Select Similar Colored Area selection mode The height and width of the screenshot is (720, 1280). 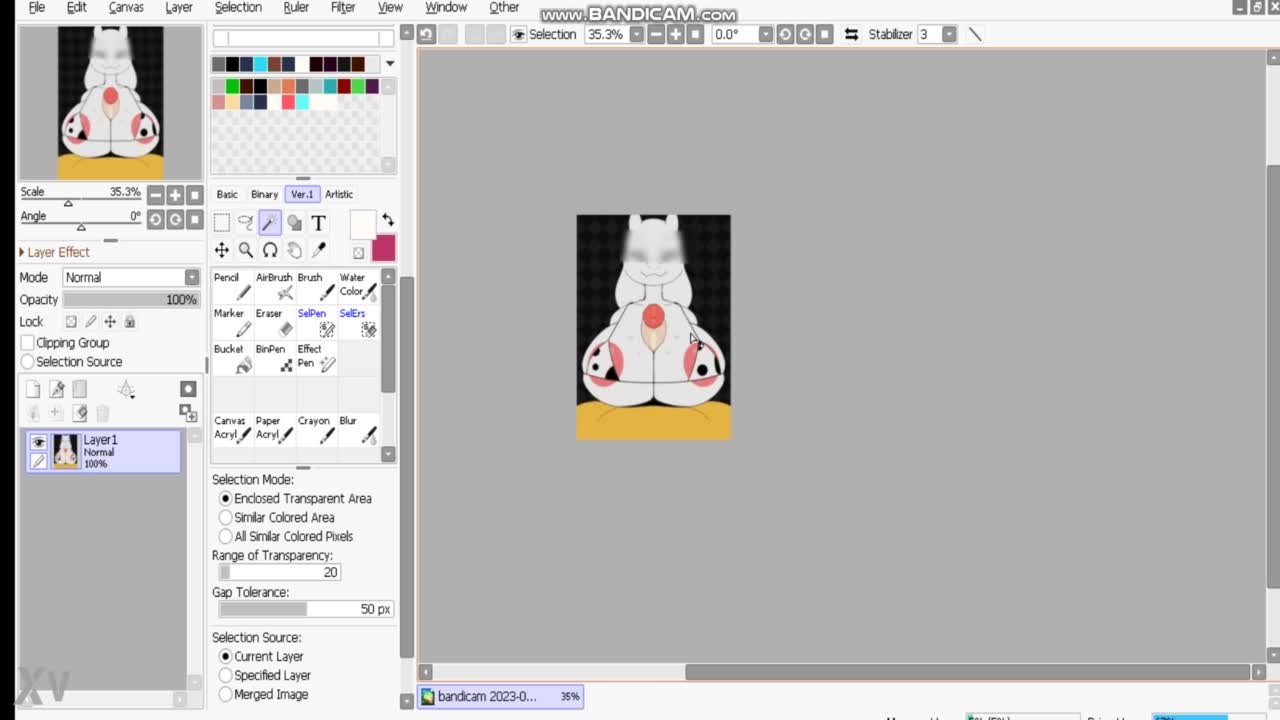tap(226, 518)
